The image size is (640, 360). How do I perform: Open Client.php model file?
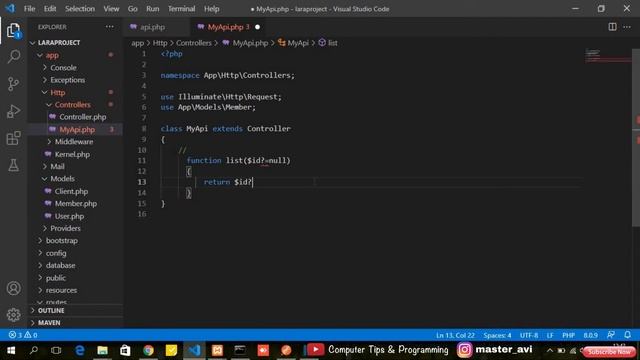71,191
